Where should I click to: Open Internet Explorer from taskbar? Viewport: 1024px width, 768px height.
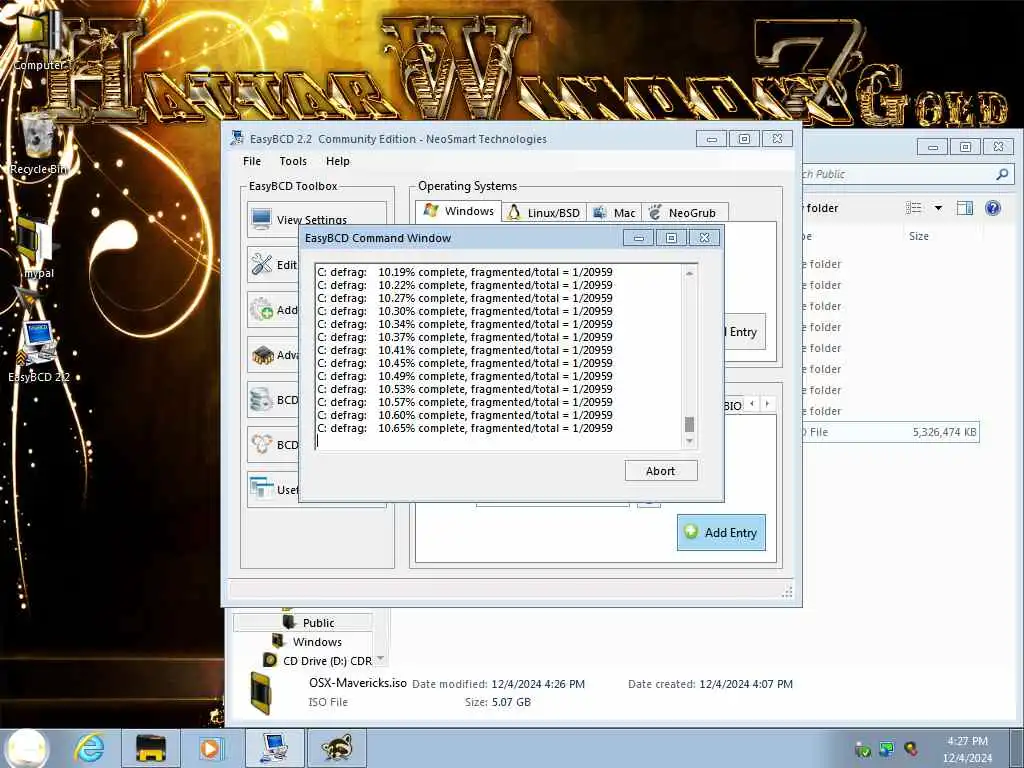89,748
